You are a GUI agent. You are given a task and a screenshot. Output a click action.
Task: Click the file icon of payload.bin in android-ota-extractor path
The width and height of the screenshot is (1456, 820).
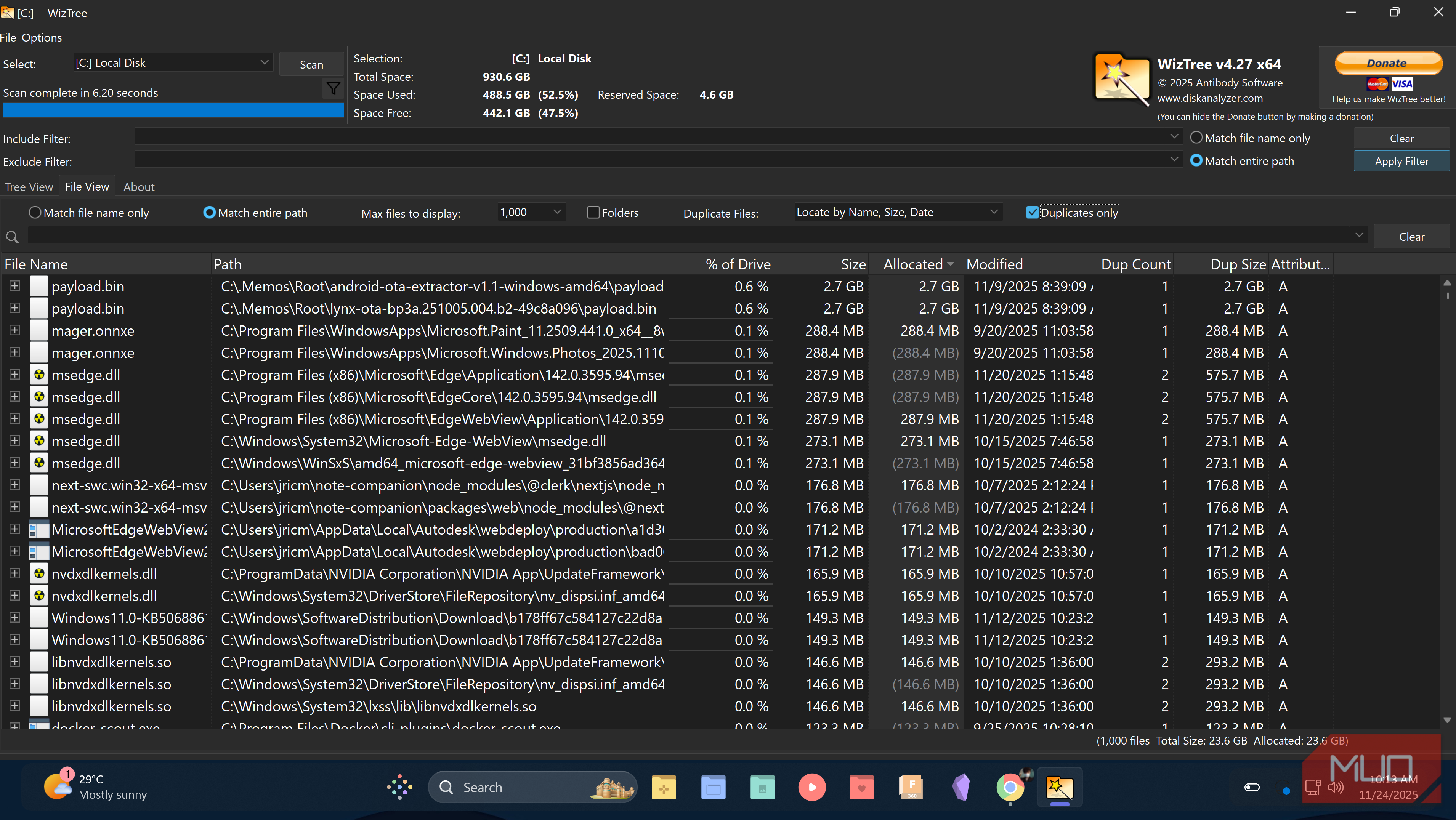pos(39,286)
